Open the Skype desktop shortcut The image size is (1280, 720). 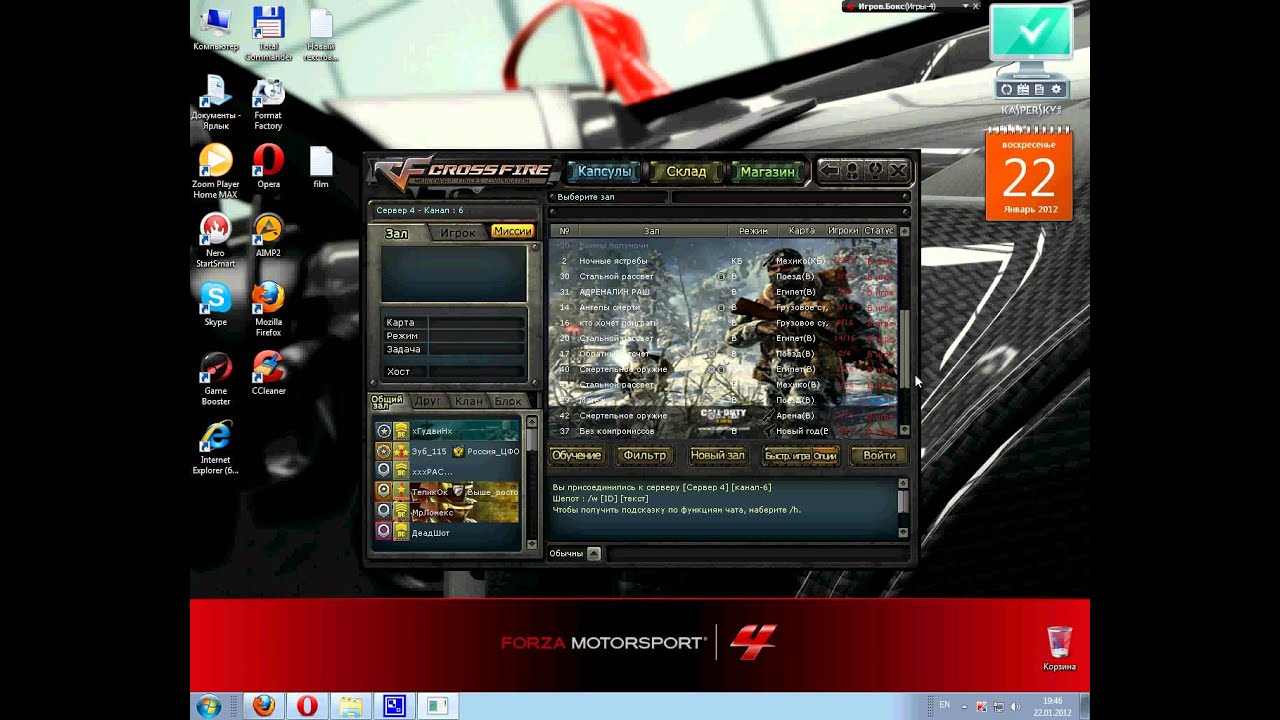215,305
